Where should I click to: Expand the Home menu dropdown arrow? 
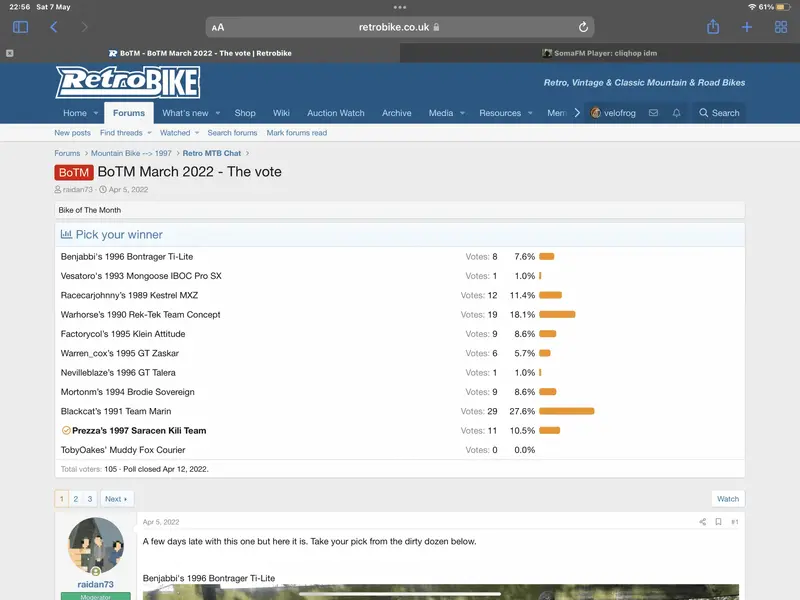coord(95,113)
